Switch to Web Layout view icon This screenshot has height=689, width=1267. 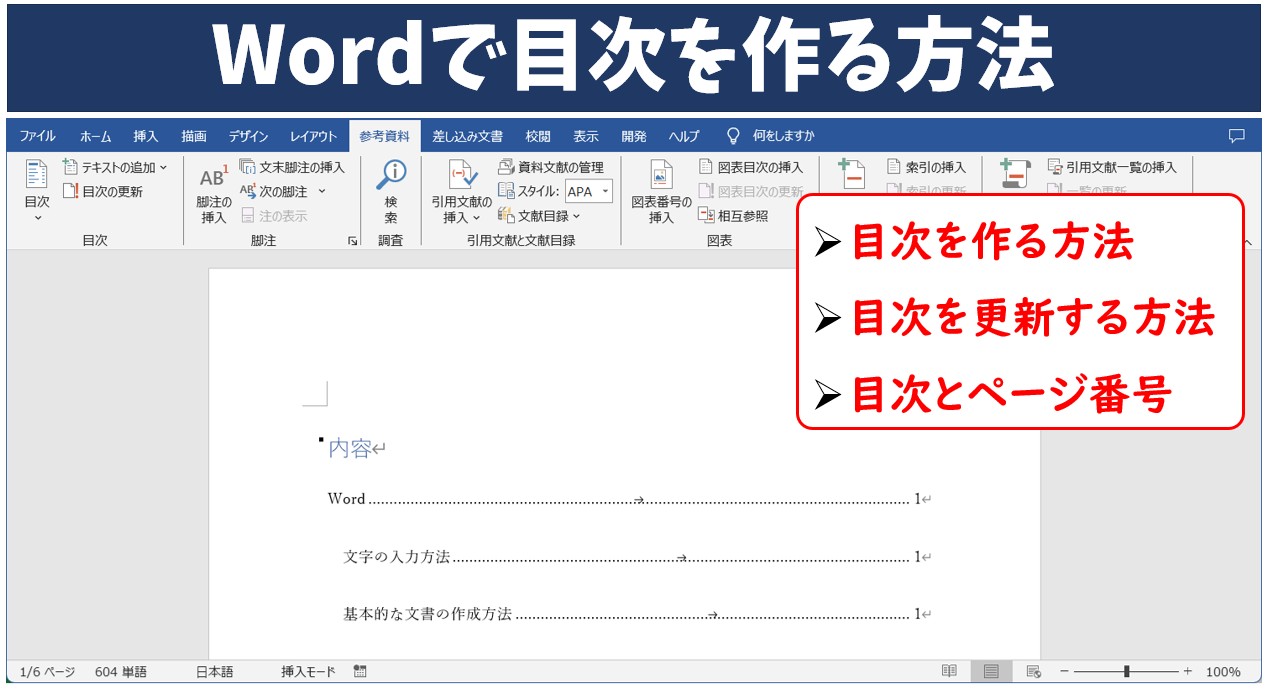coord(1034,671)
